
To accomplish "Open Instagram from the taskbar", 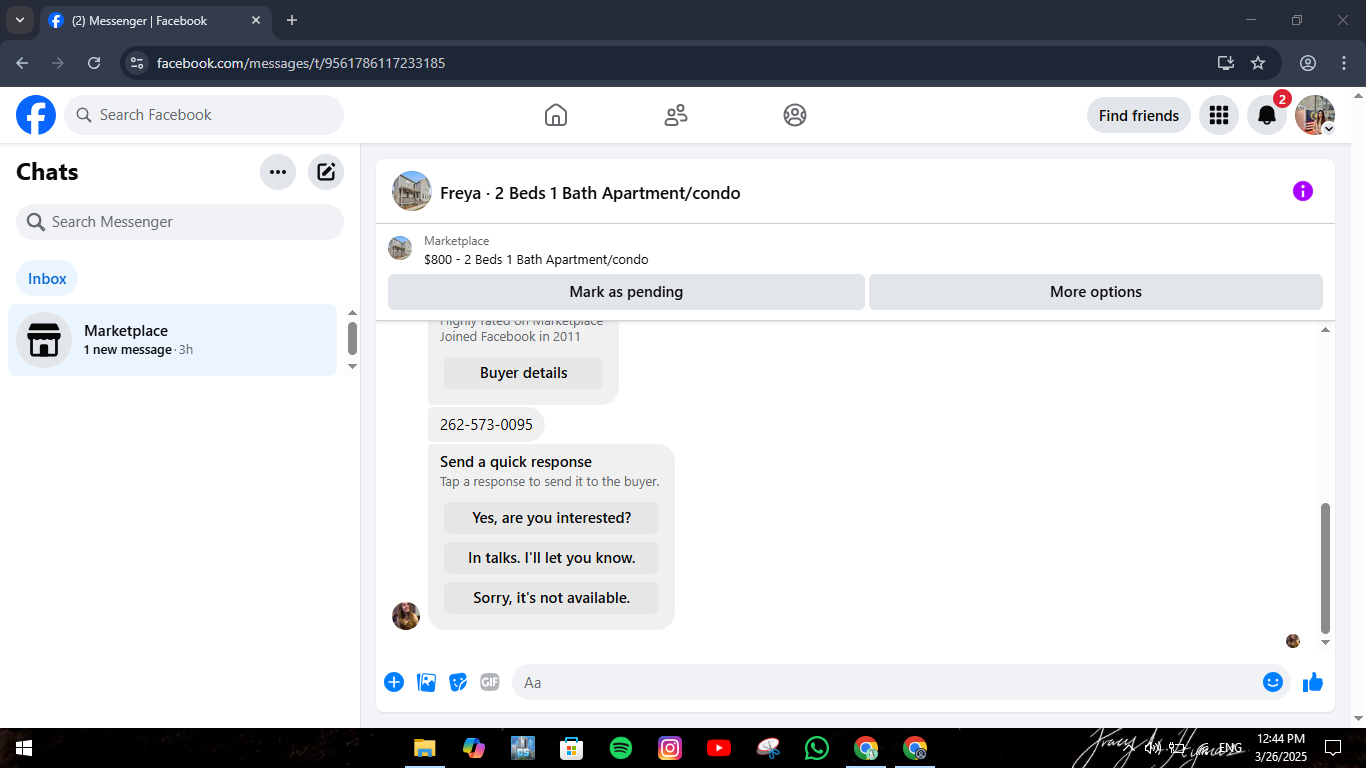I will pyautogui.click(x=670, y=748).
